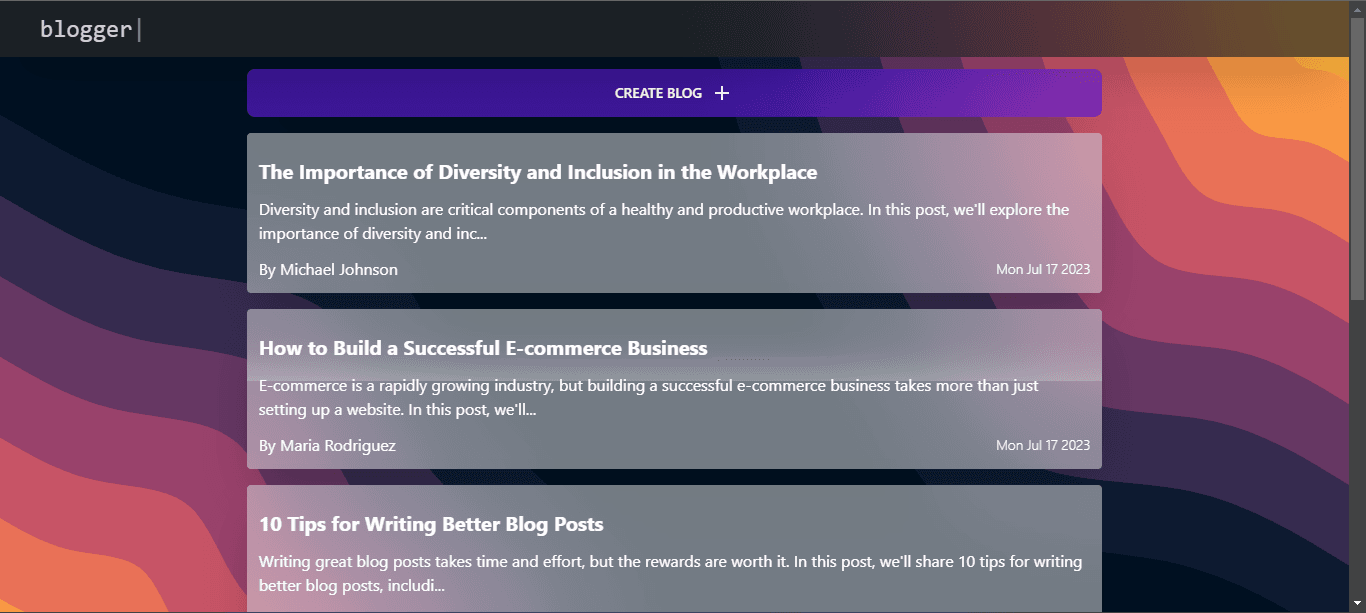This screenshot has width=1366, height=613.
Task: Click the CREATE BLOG text label
Action: pyautogui.click(x=658, y=93)
